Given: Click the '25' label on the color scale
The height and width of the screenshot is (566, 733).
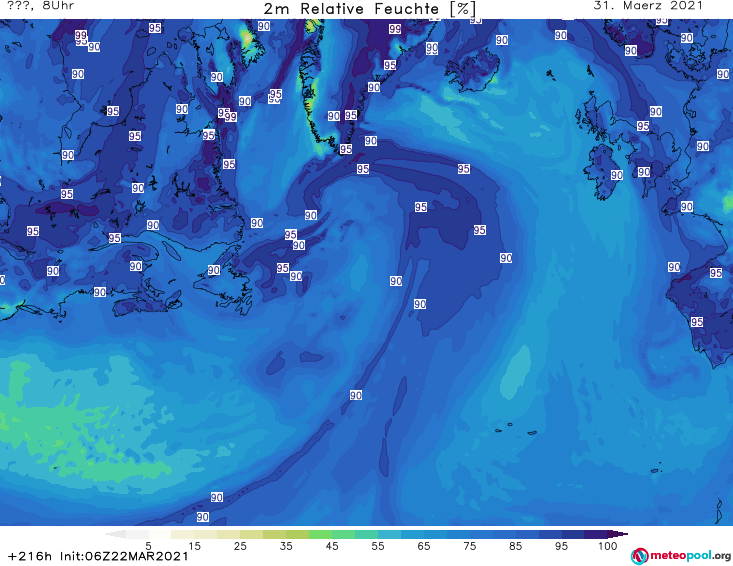Looking at the screenshot, I should 240,545.
